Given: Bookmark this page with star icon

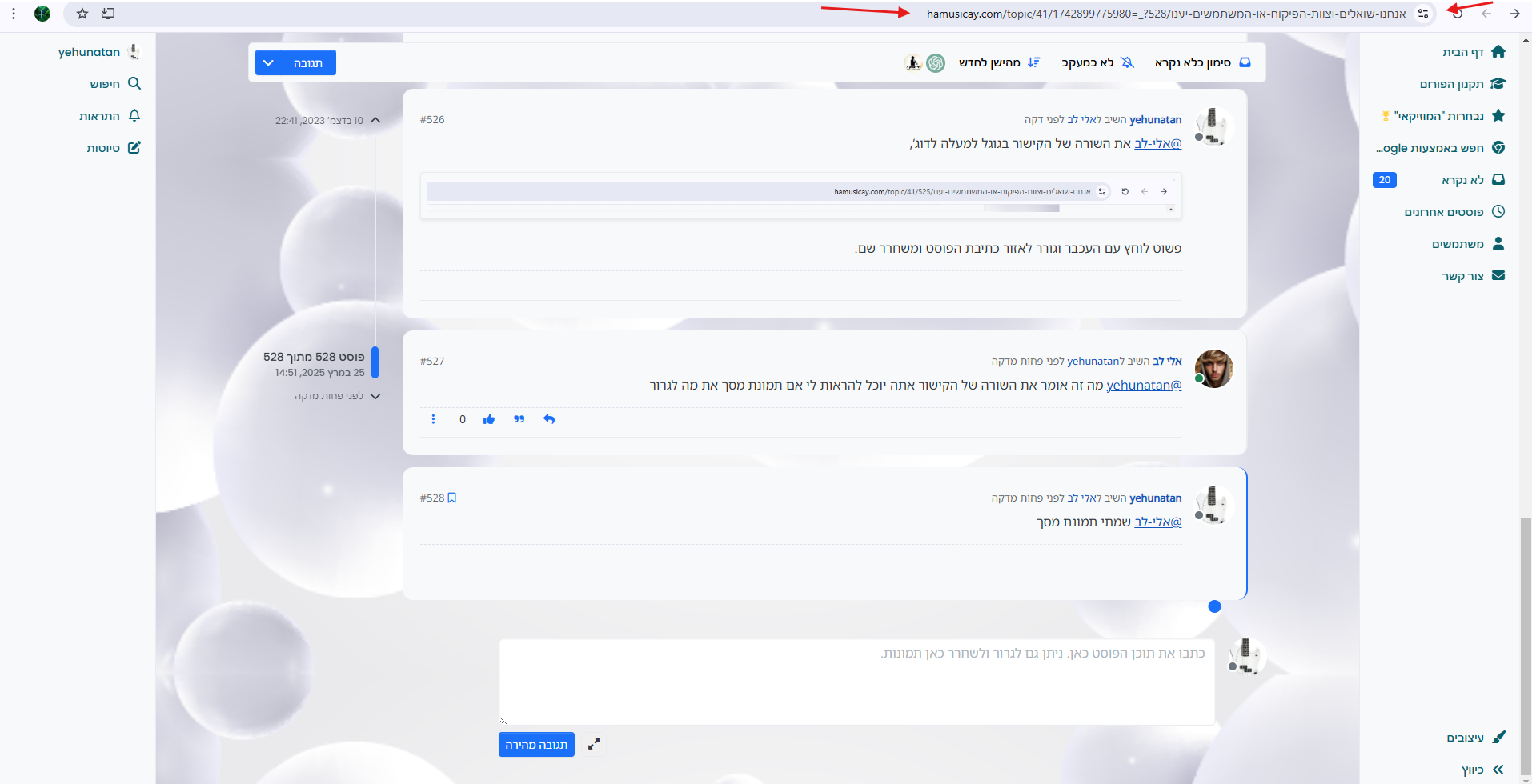Looking at the screenshot, I should [82, 14].
